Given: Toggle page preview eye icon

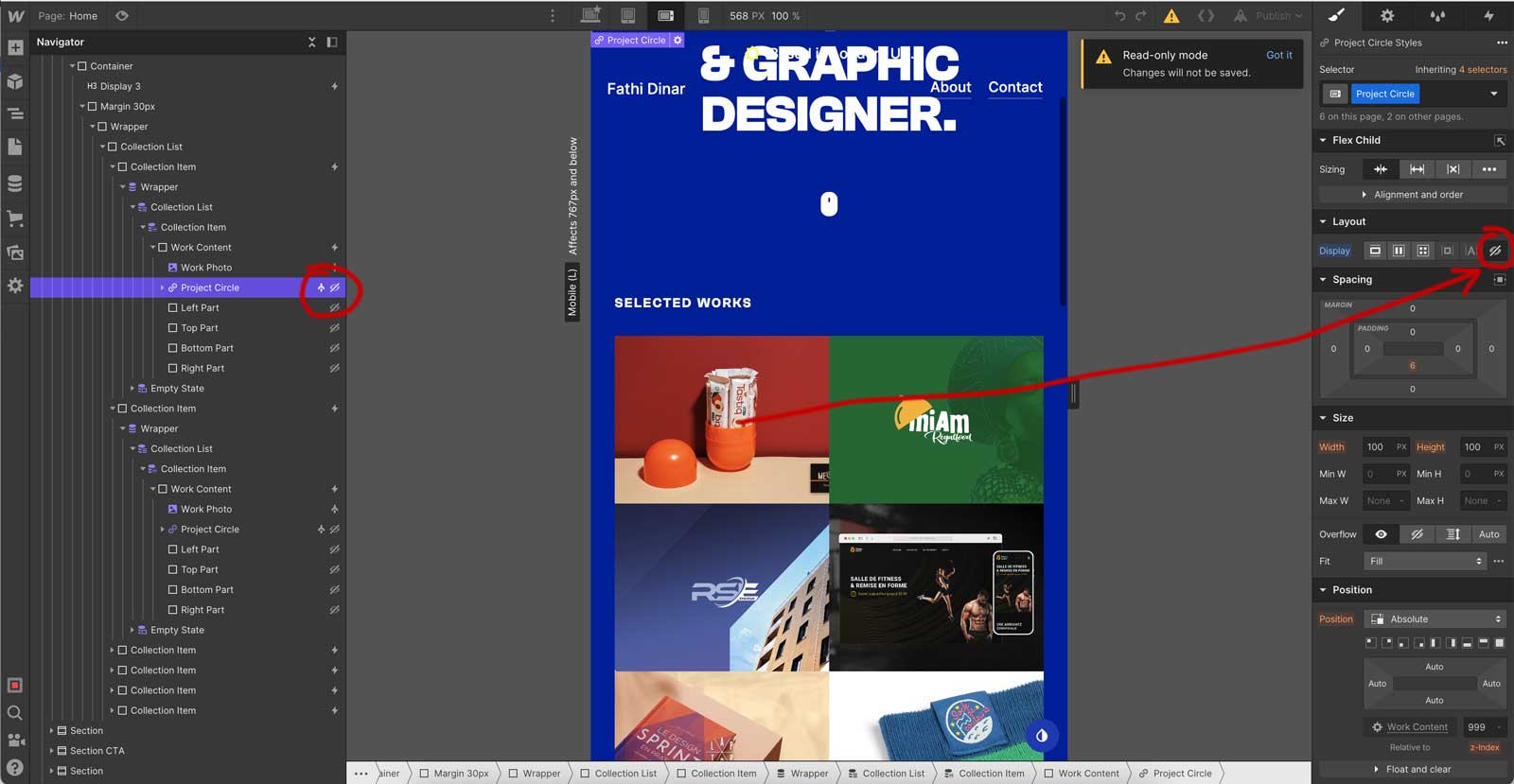Looking at the screenshot, I should pos(122,16).
